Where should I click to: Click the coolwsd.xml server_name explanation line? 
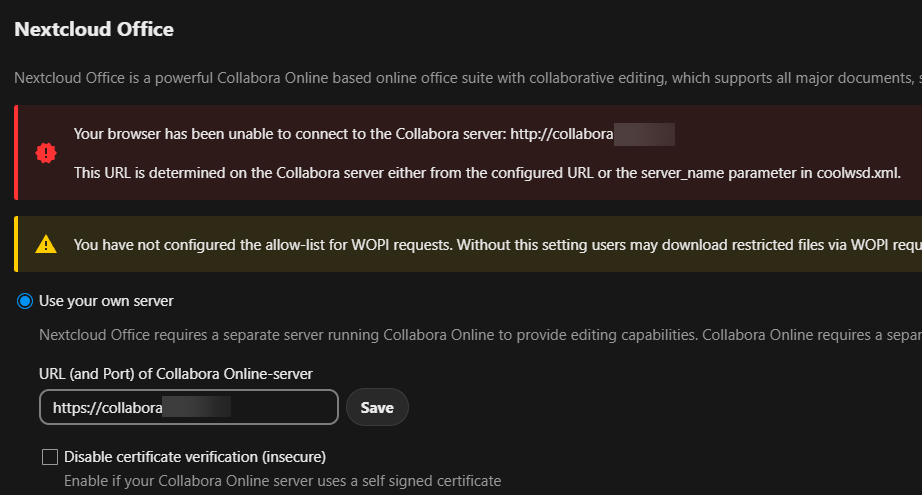click(487, 173)
